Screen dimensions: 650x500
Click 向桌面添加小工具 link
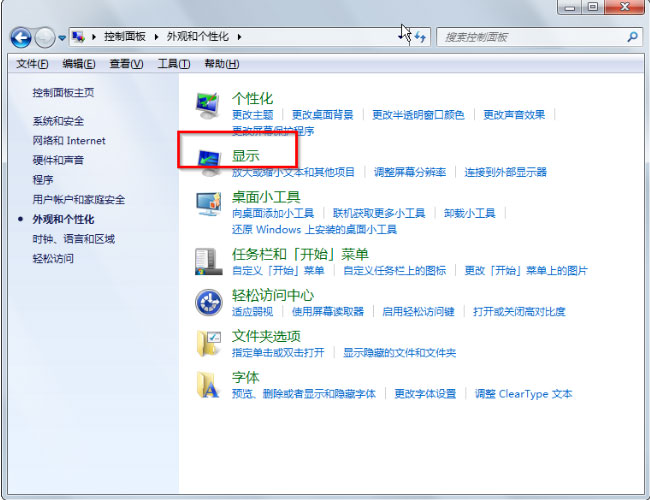pyautogui.click(x=273, y=213)
